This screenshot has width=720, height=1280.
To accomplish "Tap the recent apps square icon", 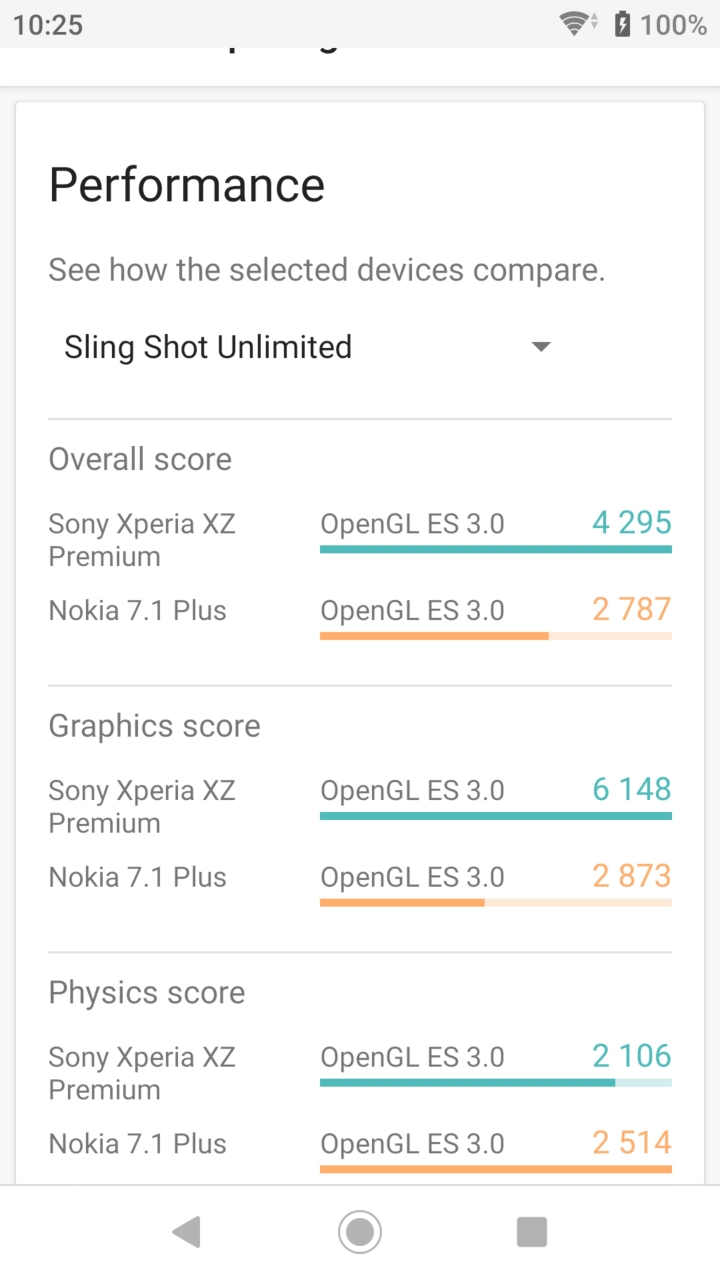I will point(532,1232).
